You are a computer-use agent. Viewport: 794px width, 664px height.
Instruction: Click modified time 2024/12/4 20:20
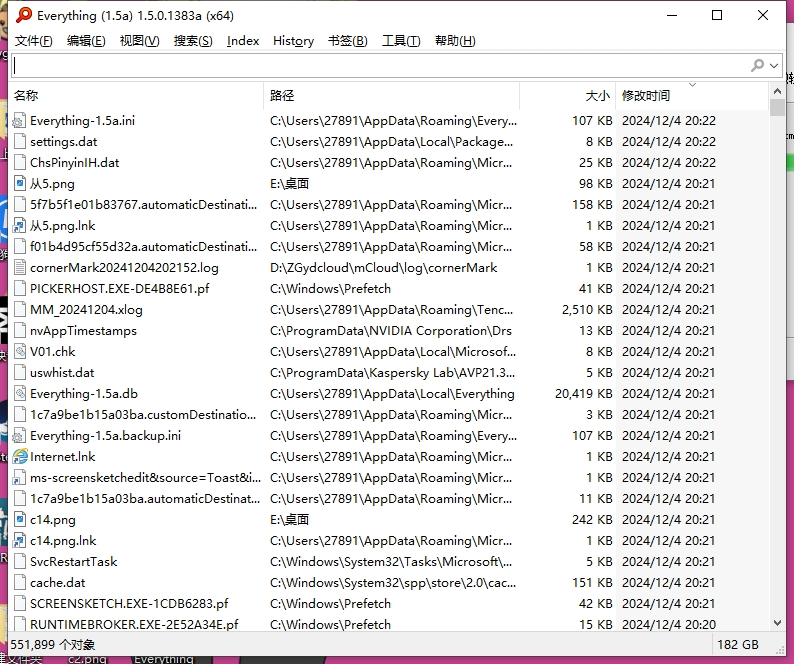coord(669,624)
